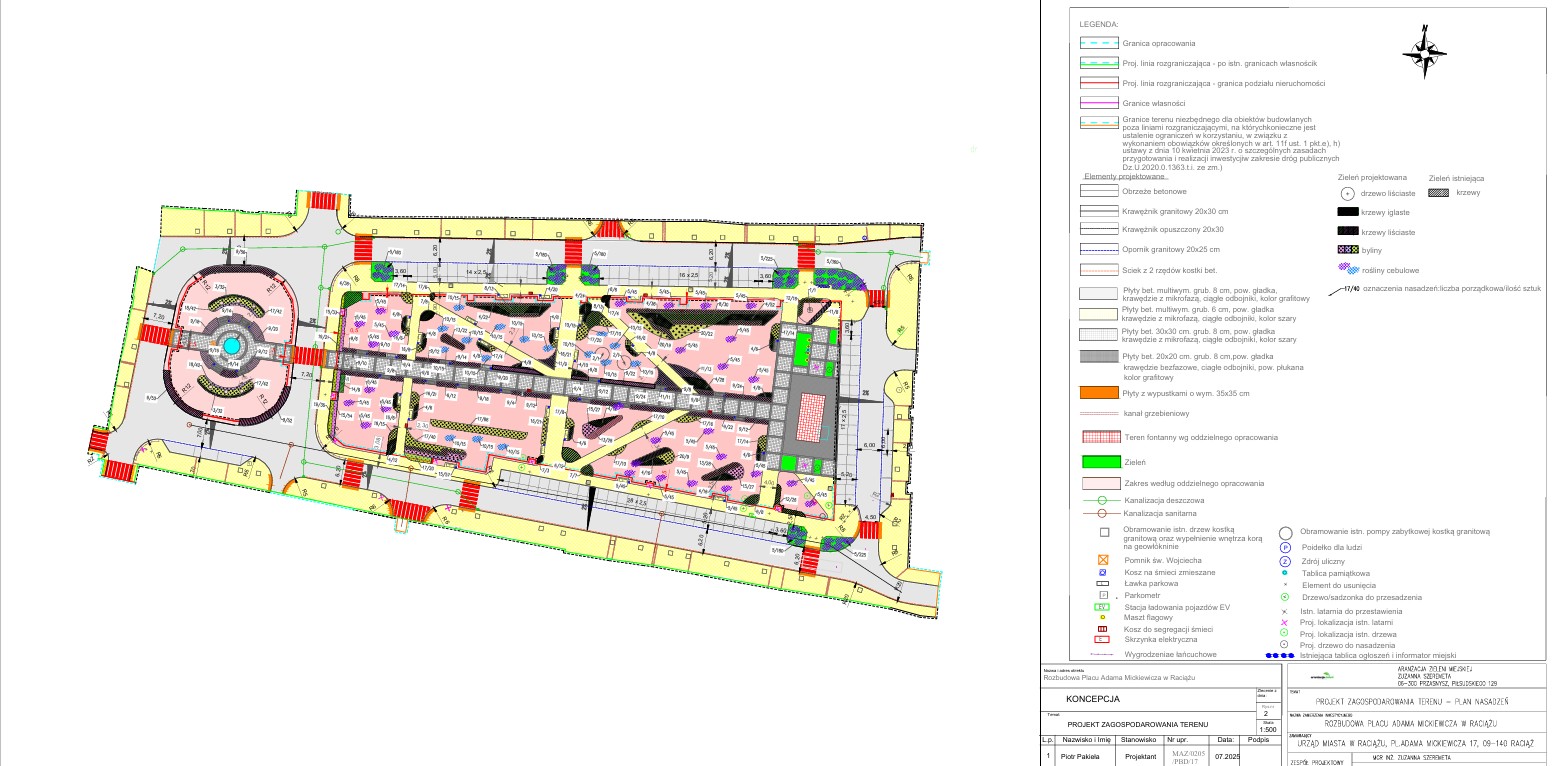Click the blue dotted notice board symbol
1564x766 pixels.
[x=1279, y=655]
